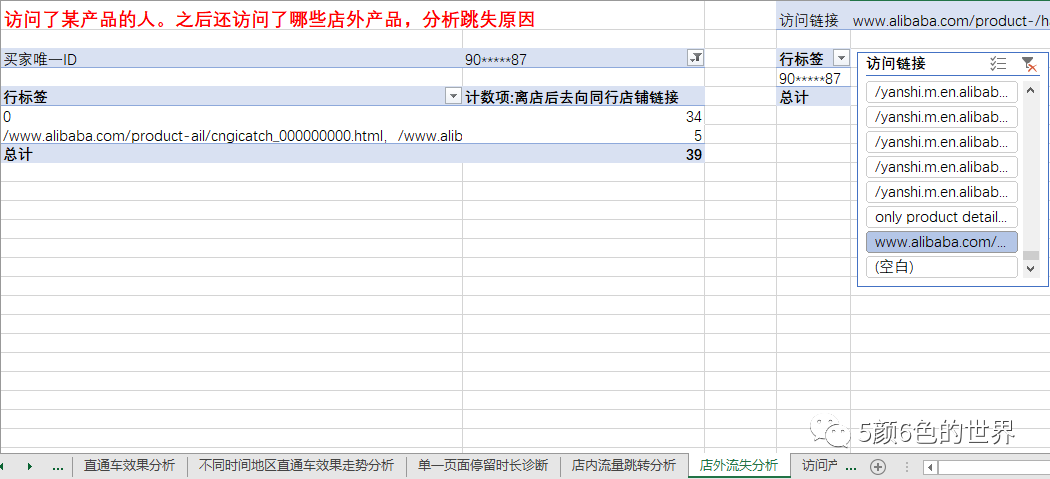The width and height of the screenshot is (1050, 479).
Task: Select the 买家唯一ID label cell
Action: (x=231, y=59)
